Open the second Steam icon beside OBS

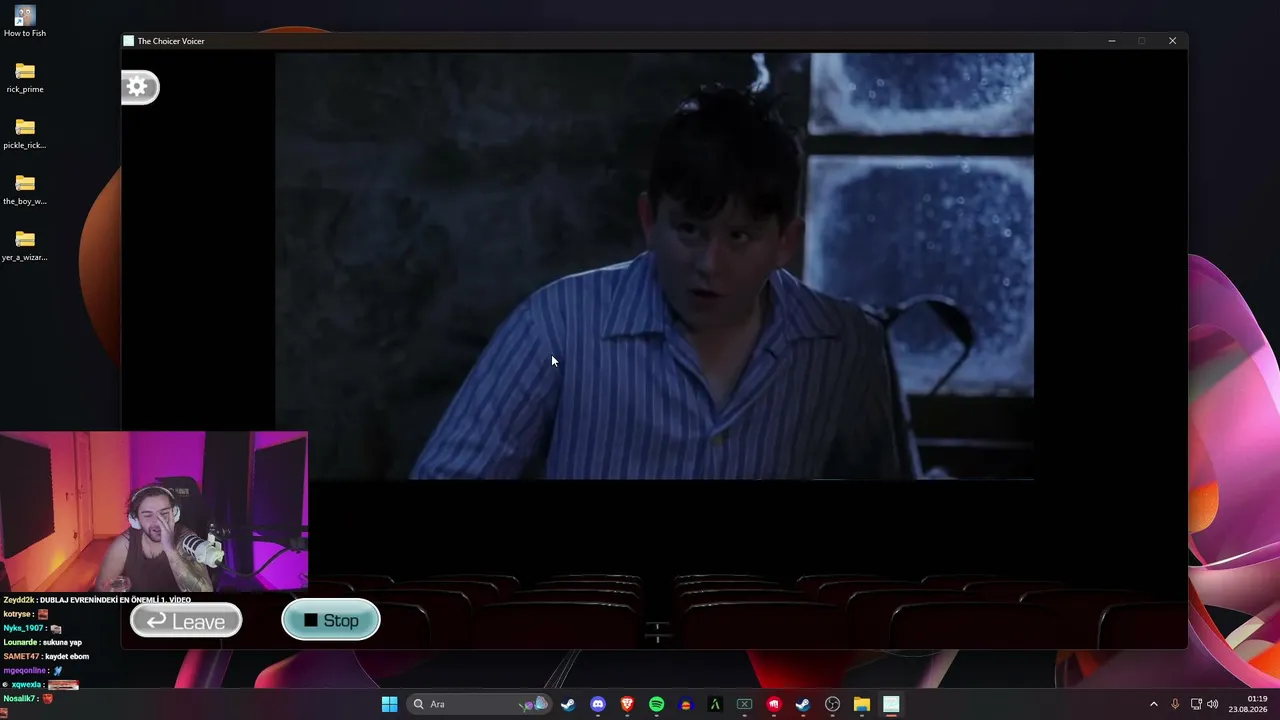tap(803, 704)
